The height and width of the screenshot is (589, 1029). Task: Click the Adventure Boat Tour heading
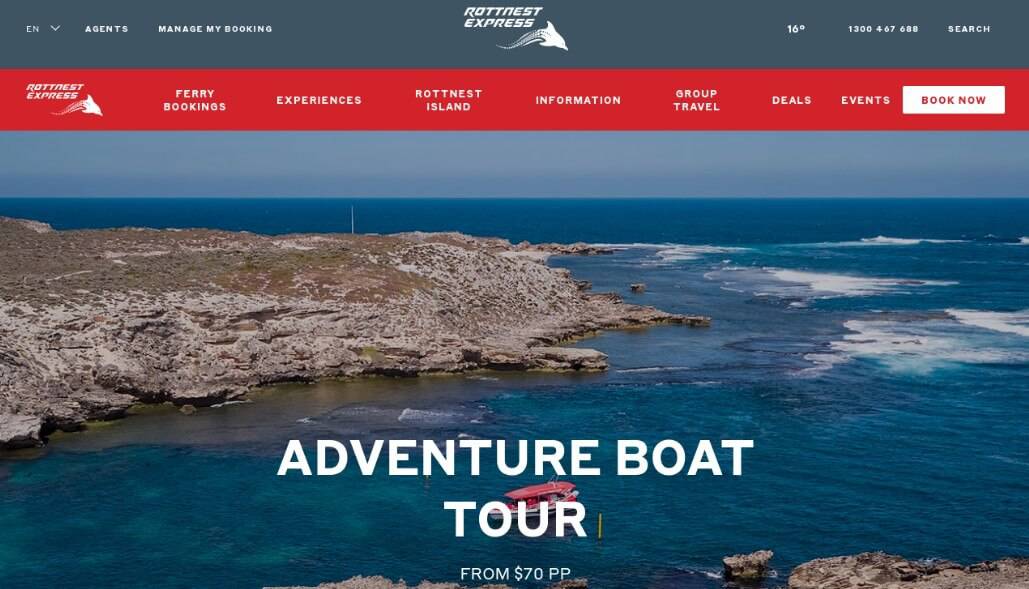tap(515, 488)
